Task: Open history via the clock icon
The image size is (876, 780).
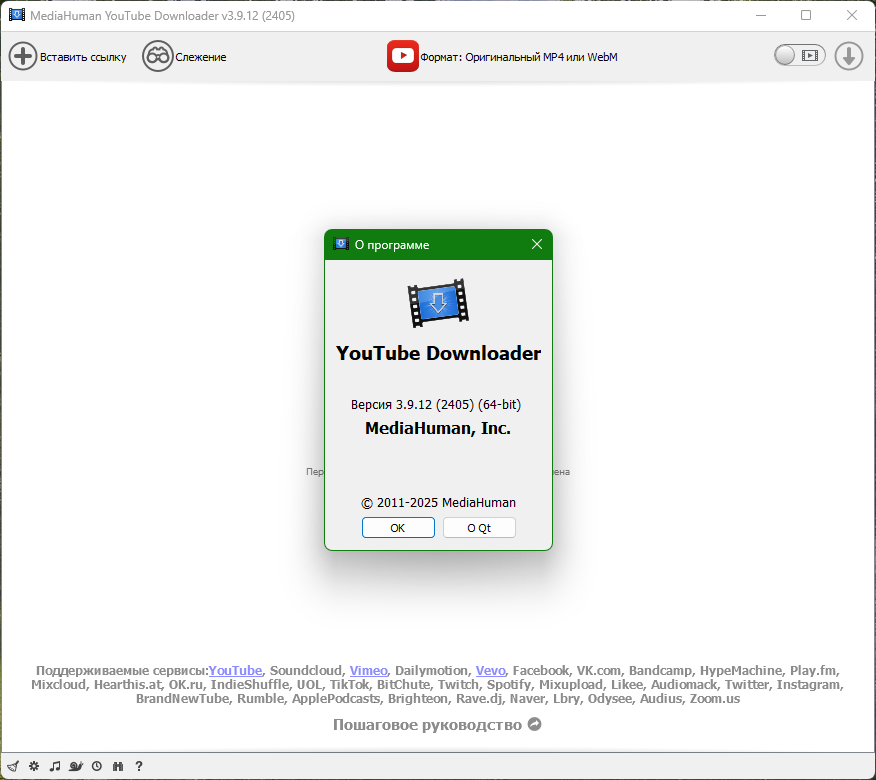Action: pyautogui.click(x=97, y=765)
